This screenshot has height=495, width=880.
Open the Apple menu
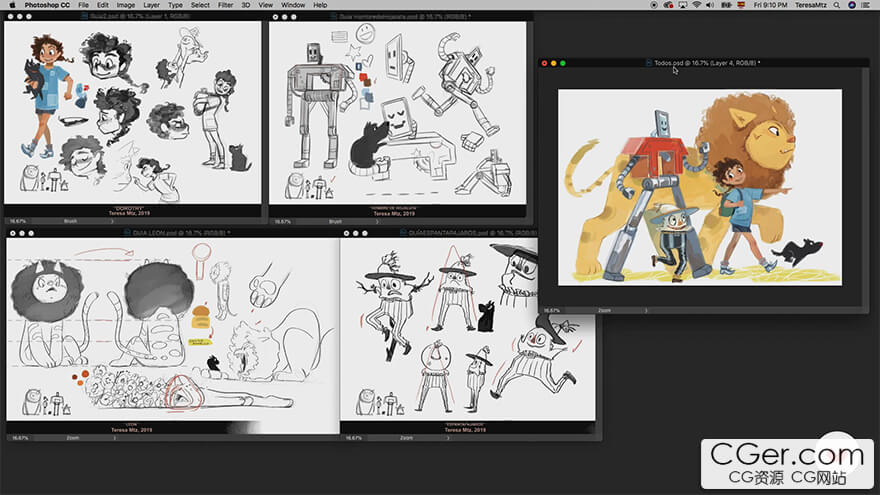click(11, 5)
